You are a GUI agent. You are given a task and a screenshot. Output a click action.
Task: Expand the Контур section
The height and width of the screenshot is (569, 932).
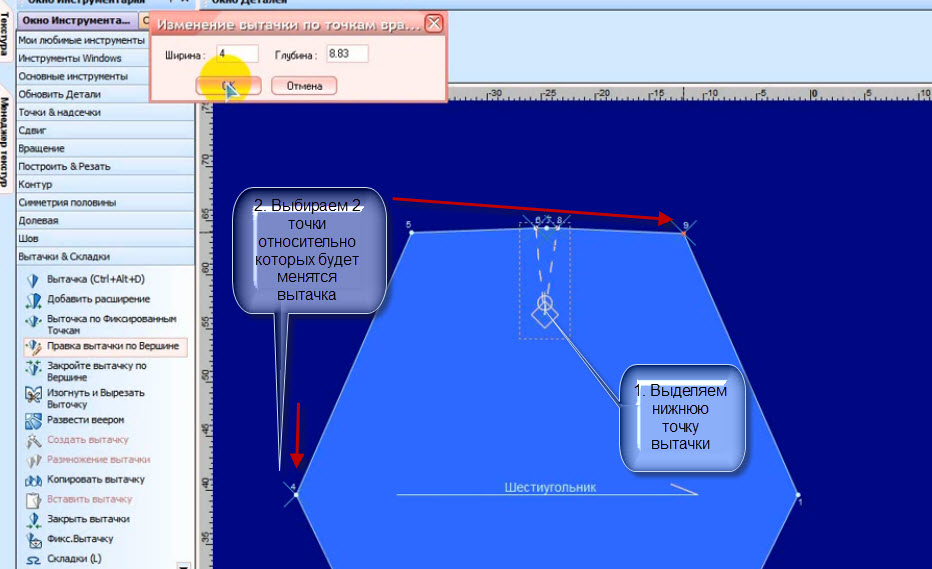pyautogui.click(x=105, y=184)
